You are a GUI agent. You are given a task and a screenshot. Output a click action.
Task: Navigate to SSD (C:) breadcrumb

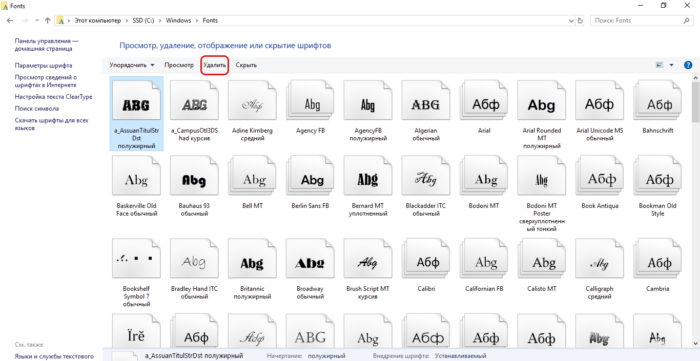[143, 21]
